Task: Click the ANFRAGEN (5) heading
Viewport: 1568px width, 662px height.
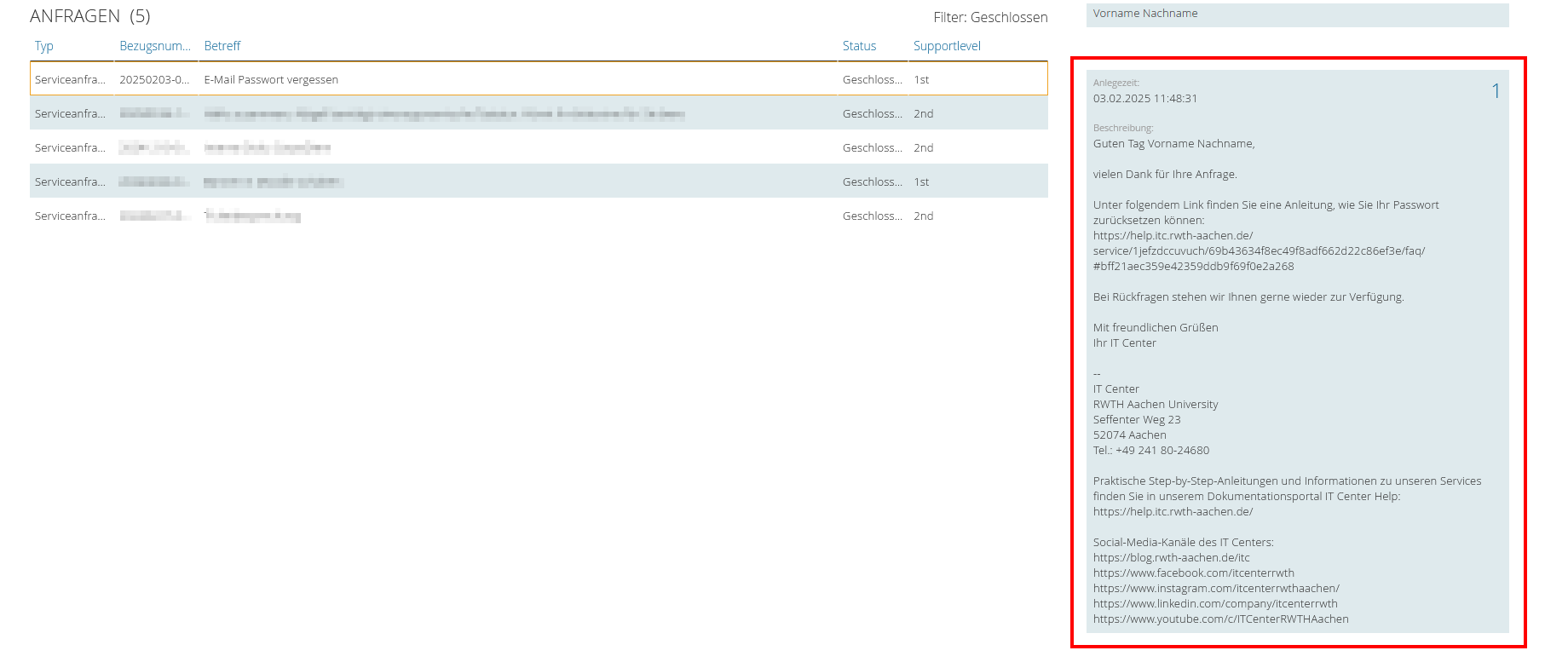Action: tap(90, 16)
